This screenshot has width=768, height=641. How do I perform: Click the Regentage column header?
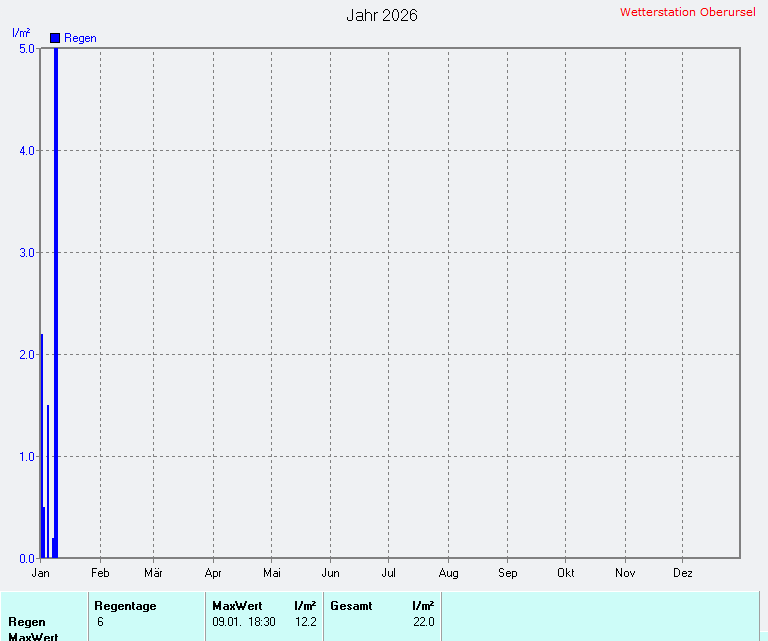coord(125,605)
